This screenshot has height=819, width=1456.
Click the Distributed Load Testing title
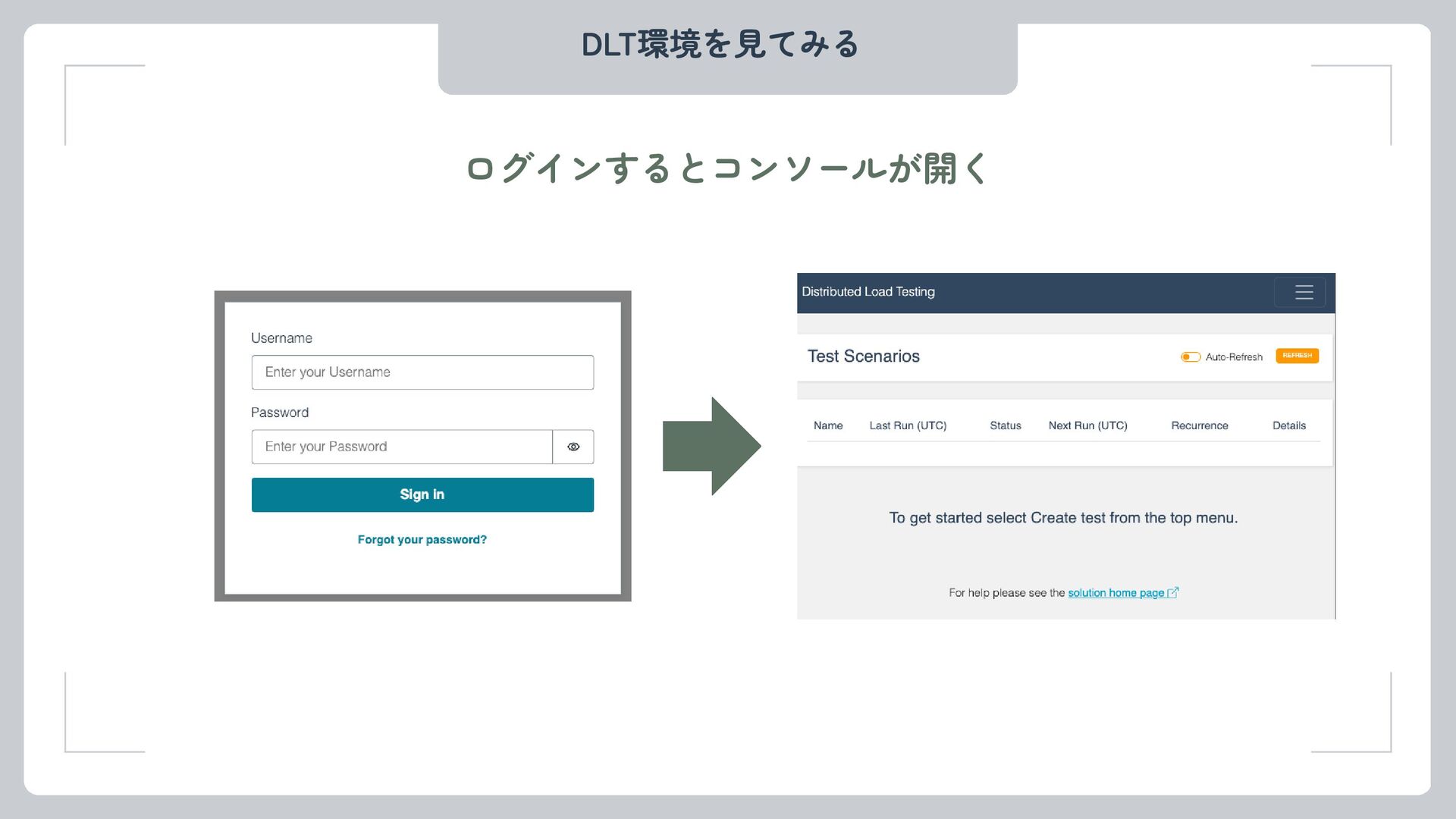click(868, 292)
